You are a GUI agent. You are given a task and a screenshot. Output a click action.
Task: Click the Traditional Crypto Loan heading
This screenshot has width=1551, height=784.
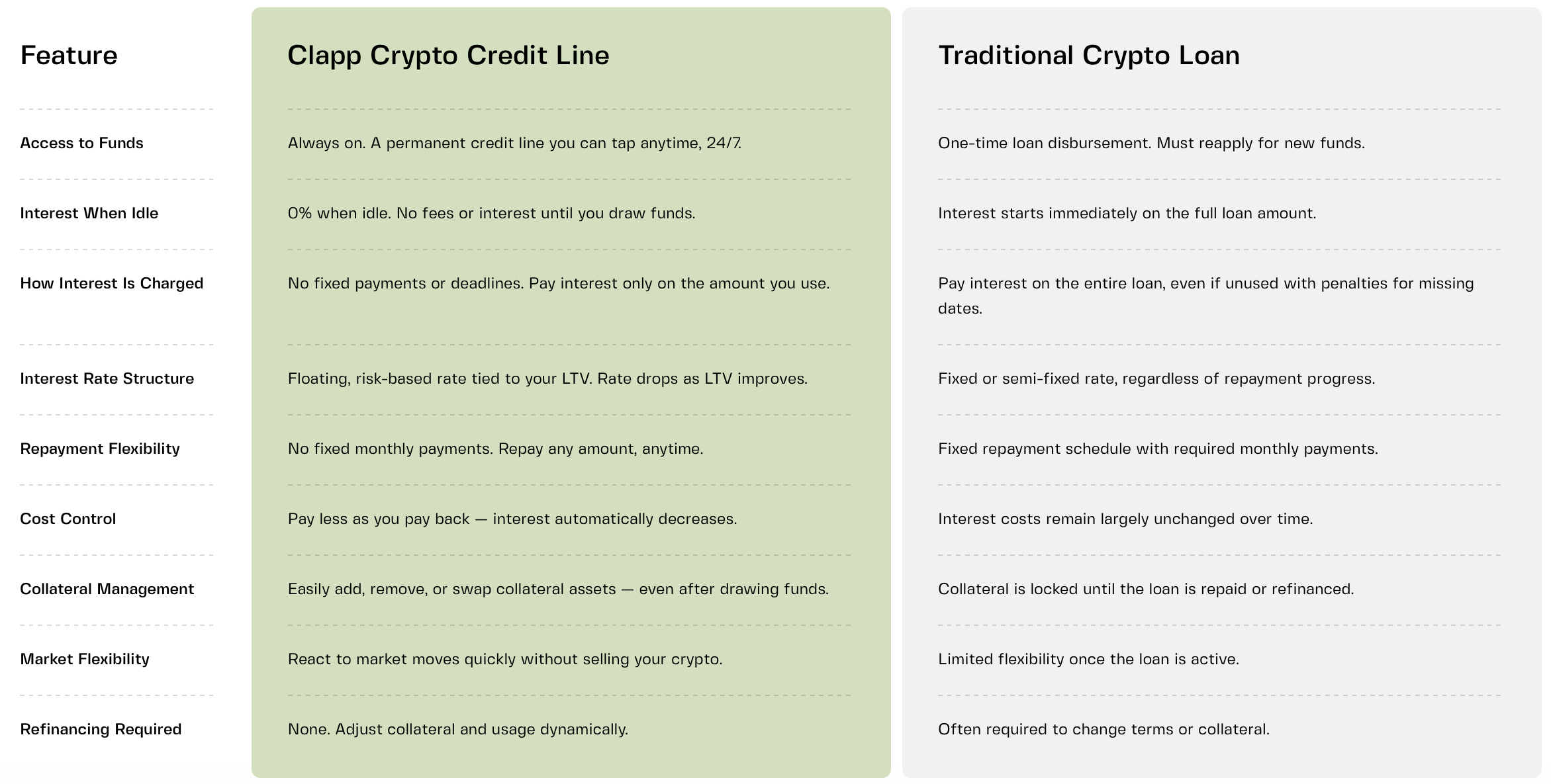[1089, 56]
